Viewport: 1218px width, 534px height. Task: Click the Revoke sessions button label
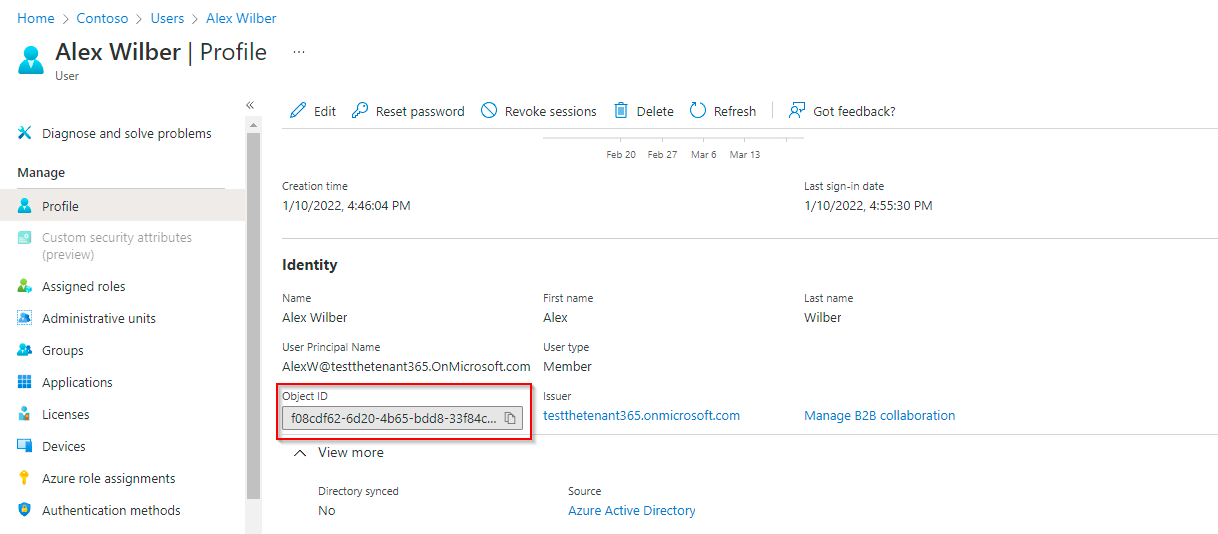(550, 111)
